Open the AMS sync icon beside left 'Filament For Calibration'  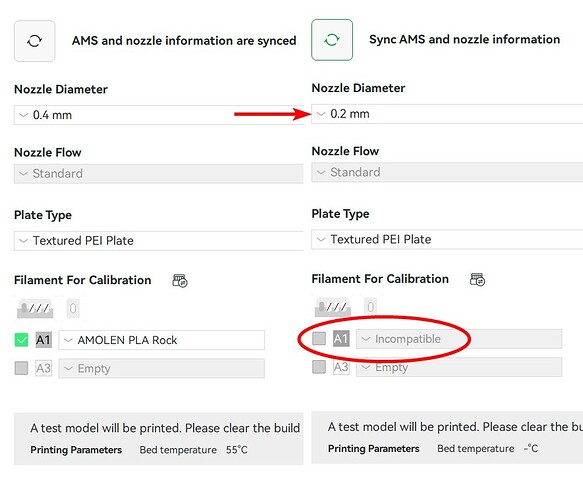[180, 281]
